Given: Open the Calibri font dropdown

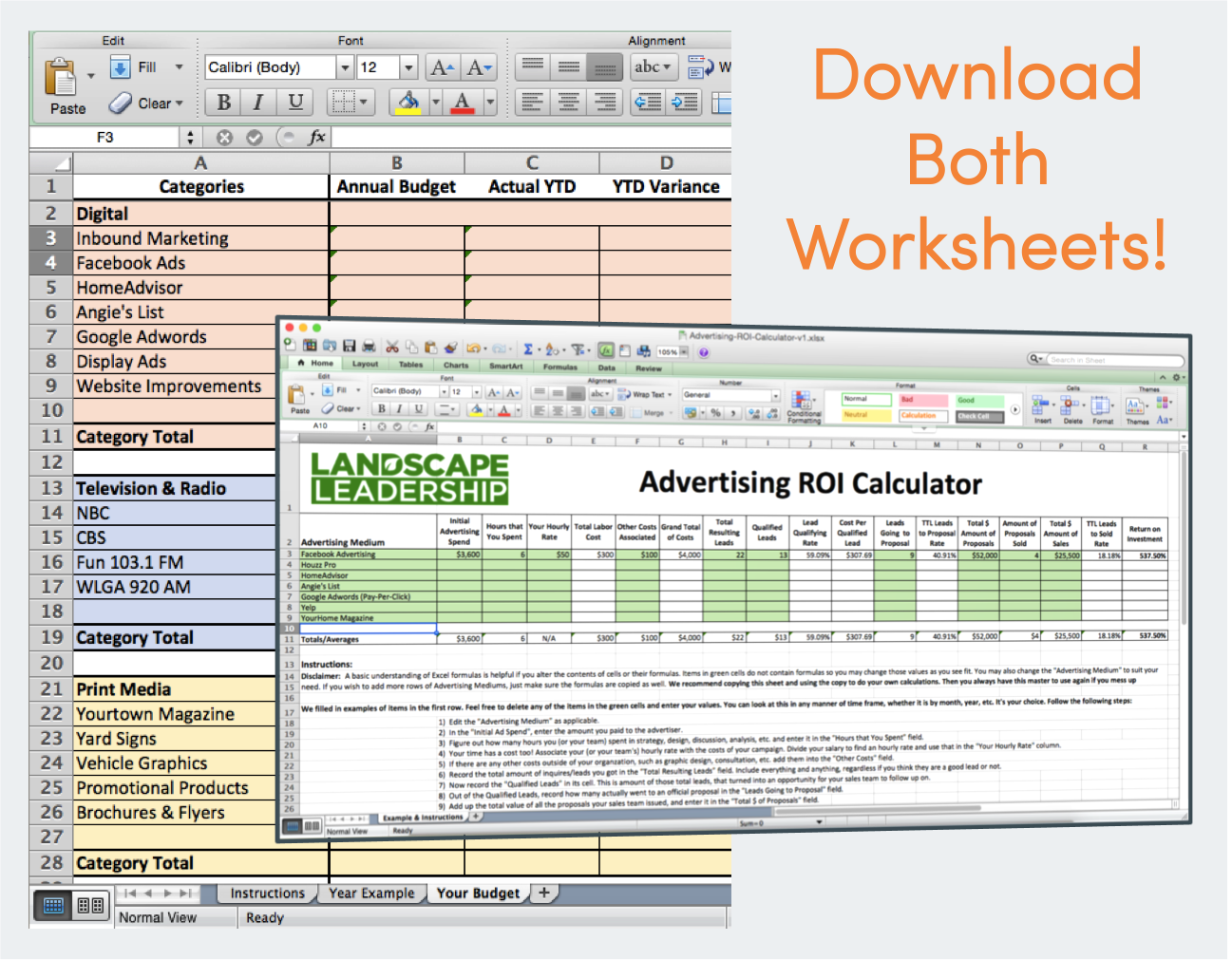Looking at the screenshot, I should [345, 66].
